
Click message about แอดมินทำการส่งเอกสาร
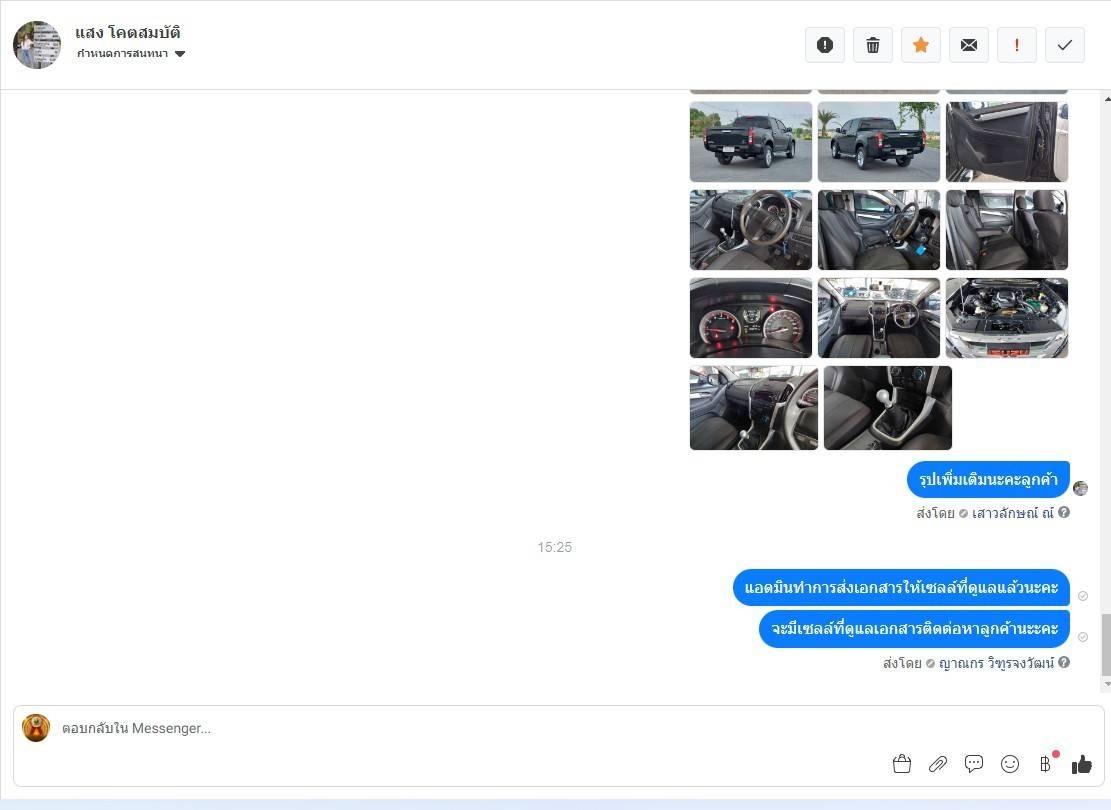pyautogui.click(x=901, y=587)
